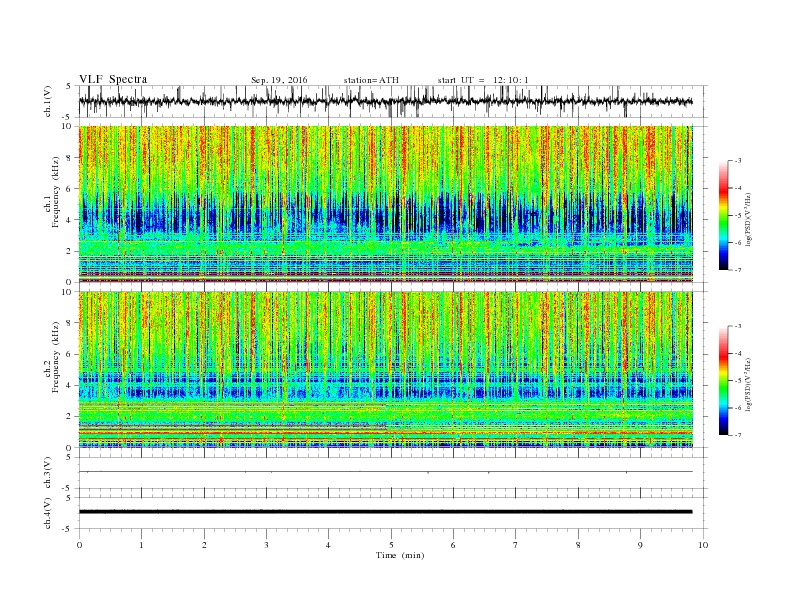Select the date text "Sep. 19, 2016"
Viewport: 792px width, 612px height.
coord(279,80)
